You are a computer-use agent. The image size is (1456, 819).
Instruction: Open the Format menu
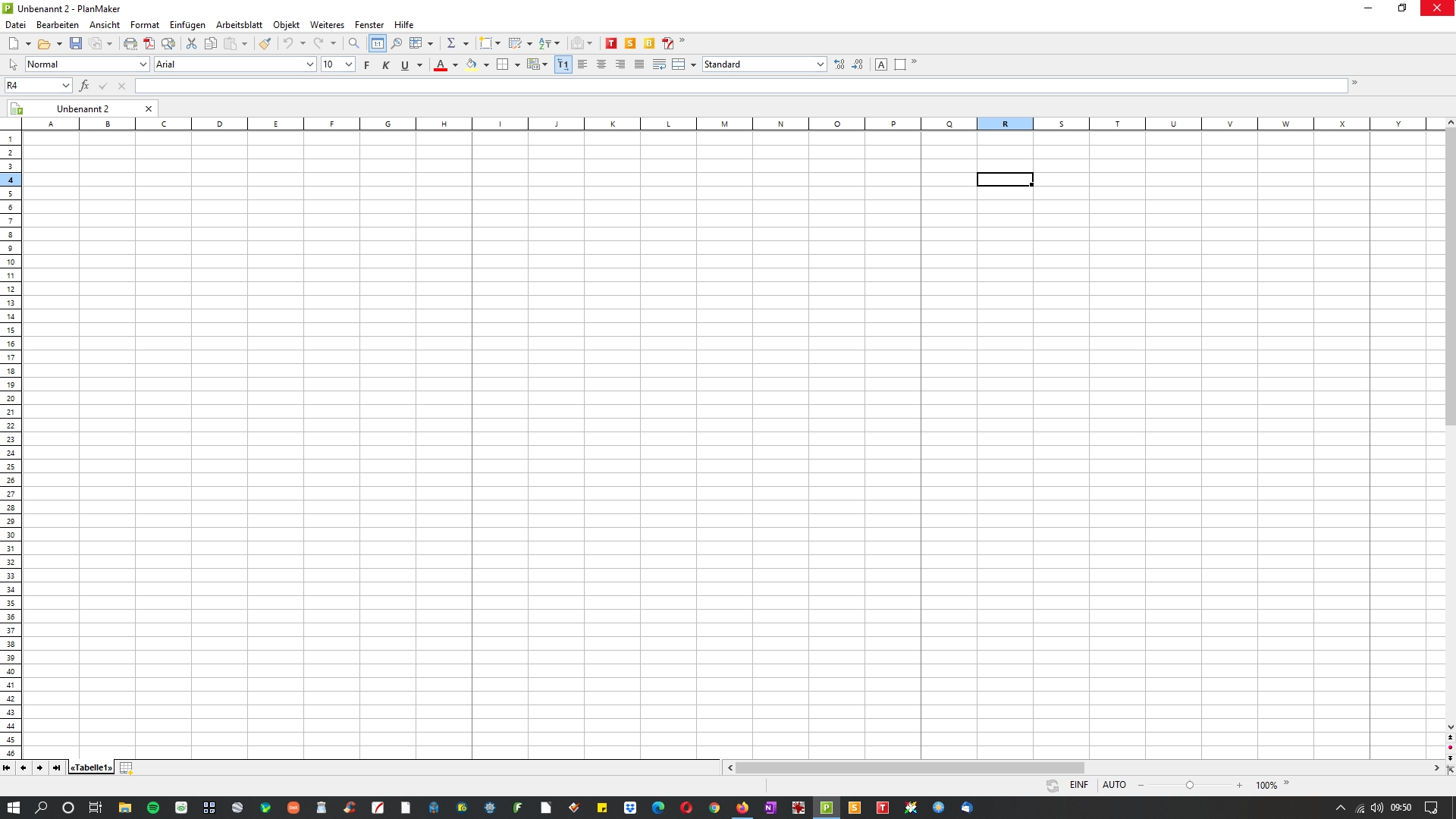point(145,25)
